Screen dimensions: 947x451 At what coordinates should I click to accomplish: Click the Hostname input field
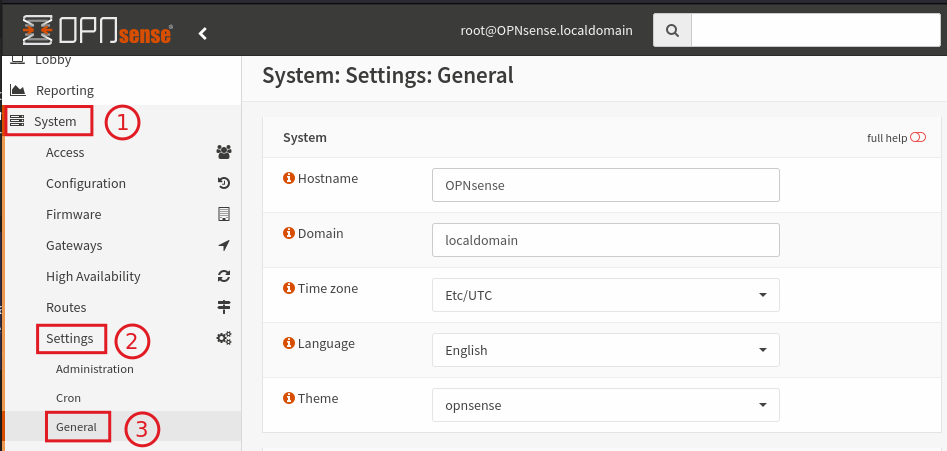[606, 185]
